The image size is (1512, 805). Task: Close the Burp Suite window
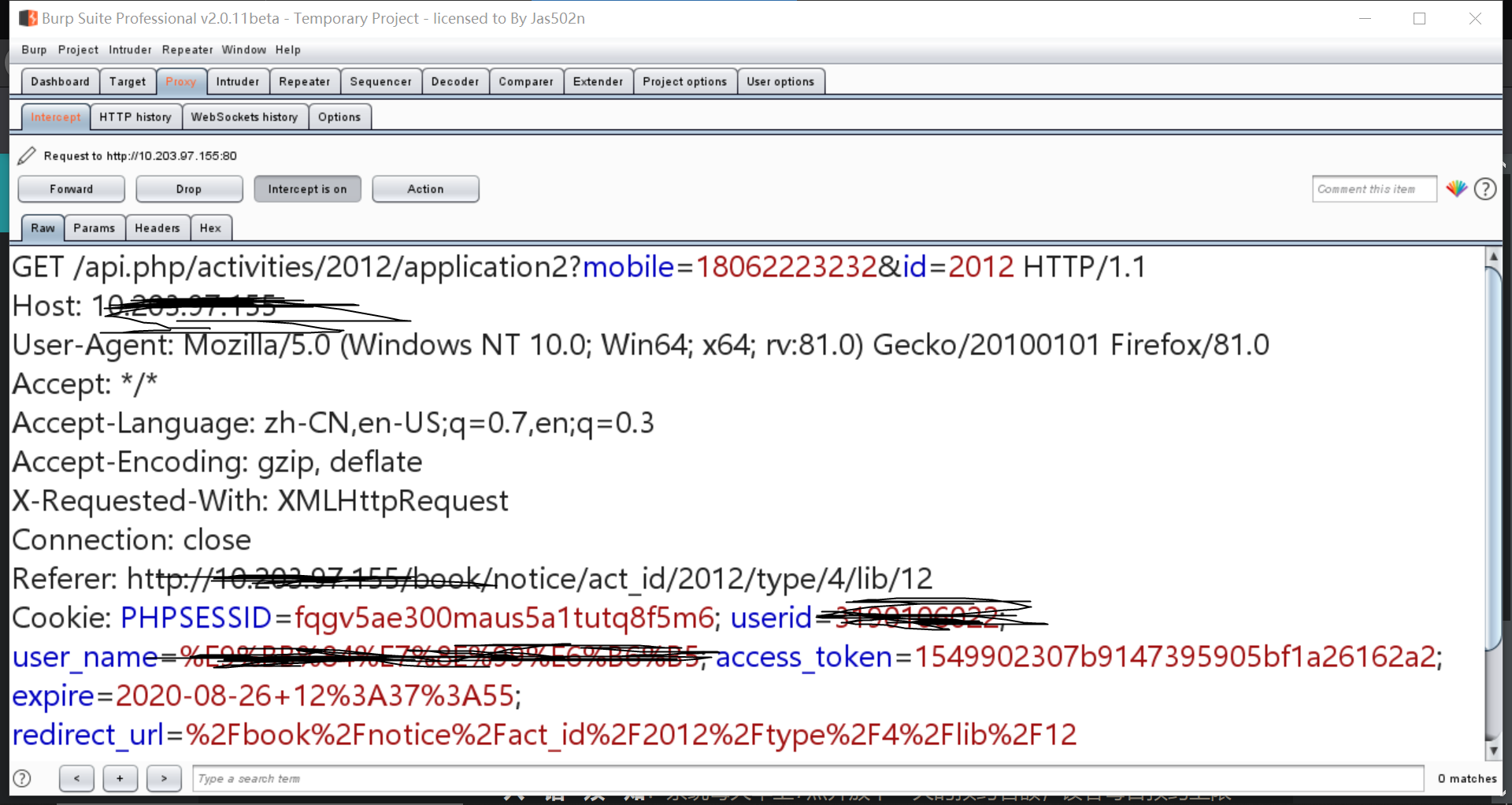[1475, 18]
